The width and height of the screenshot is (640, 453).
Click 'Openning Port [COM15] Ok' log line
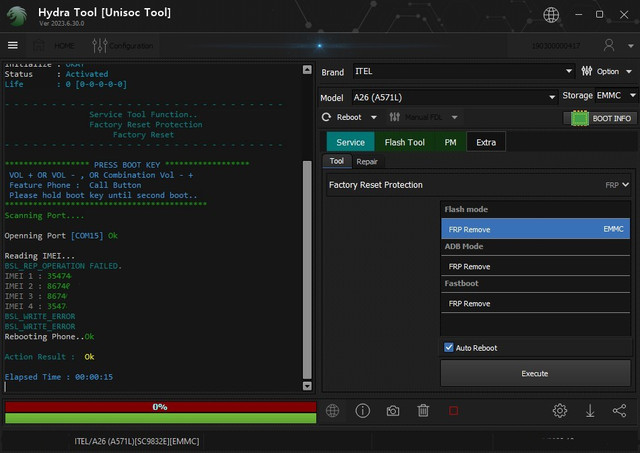pos(61,235)
